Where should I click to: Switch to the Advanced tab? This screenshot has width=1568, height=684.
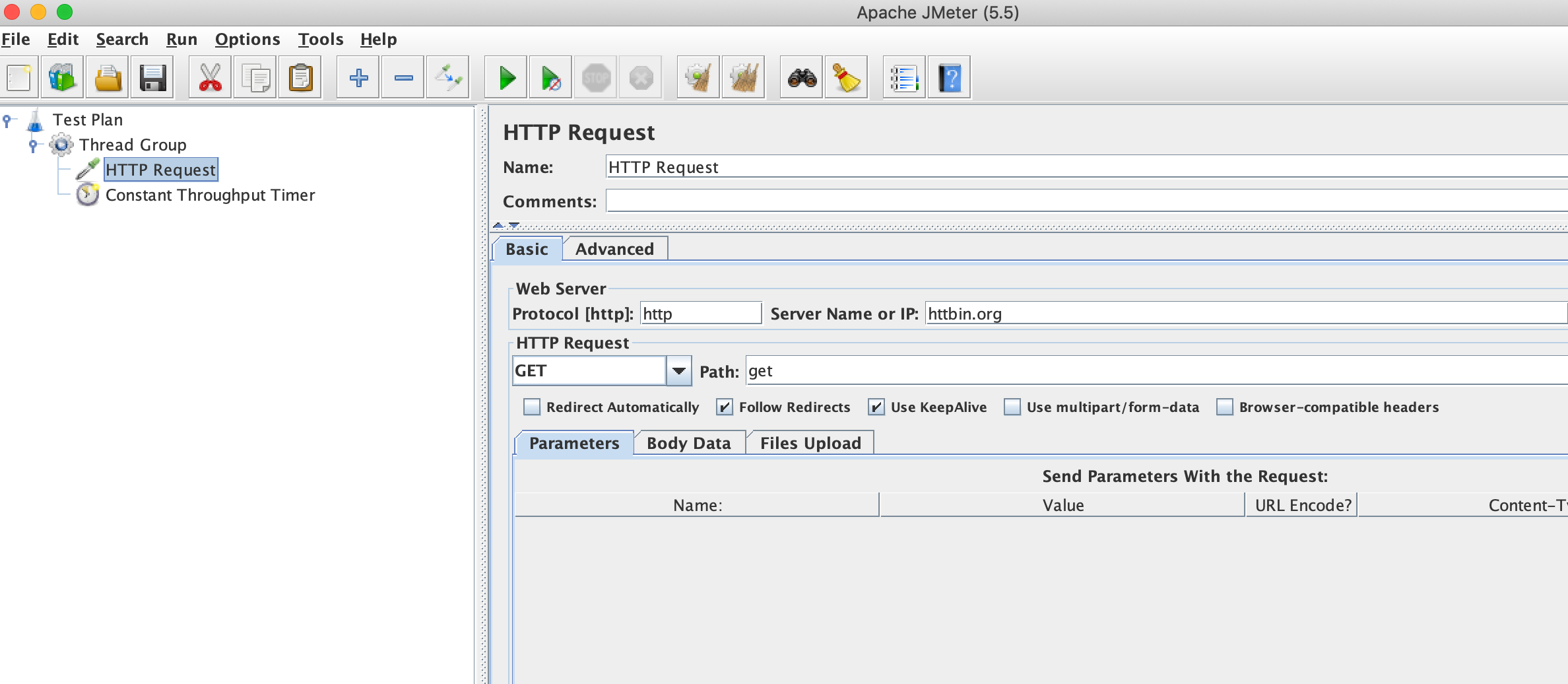point(614,249)
